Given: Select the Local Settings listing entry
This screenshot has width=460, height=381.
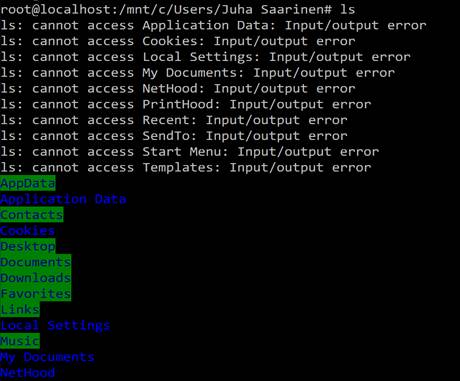Looking at the screenshot, I should pos(55,325).
